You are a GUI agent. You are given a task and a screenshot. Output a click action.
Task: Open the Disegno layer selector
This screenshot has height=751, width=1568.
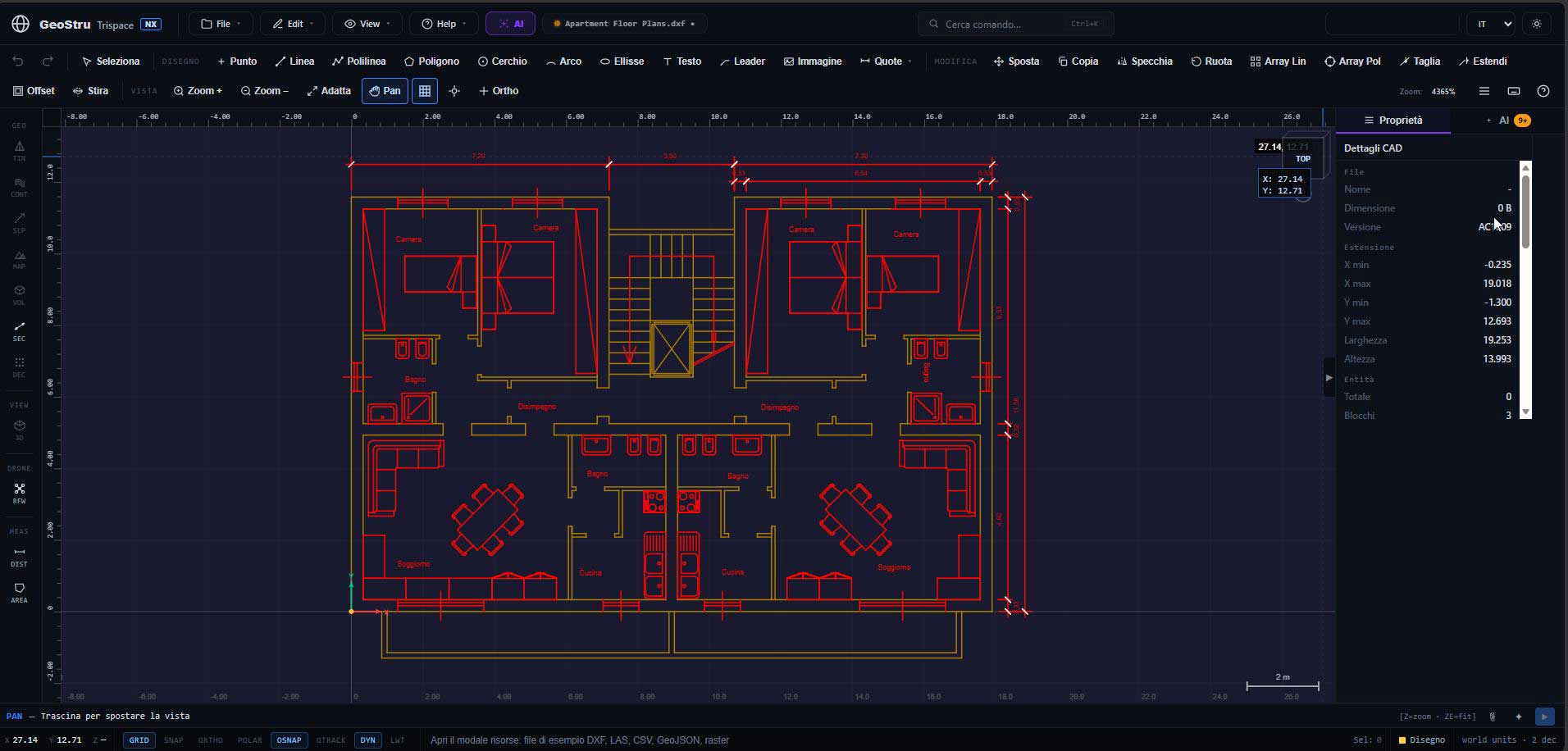(1421, 740)
